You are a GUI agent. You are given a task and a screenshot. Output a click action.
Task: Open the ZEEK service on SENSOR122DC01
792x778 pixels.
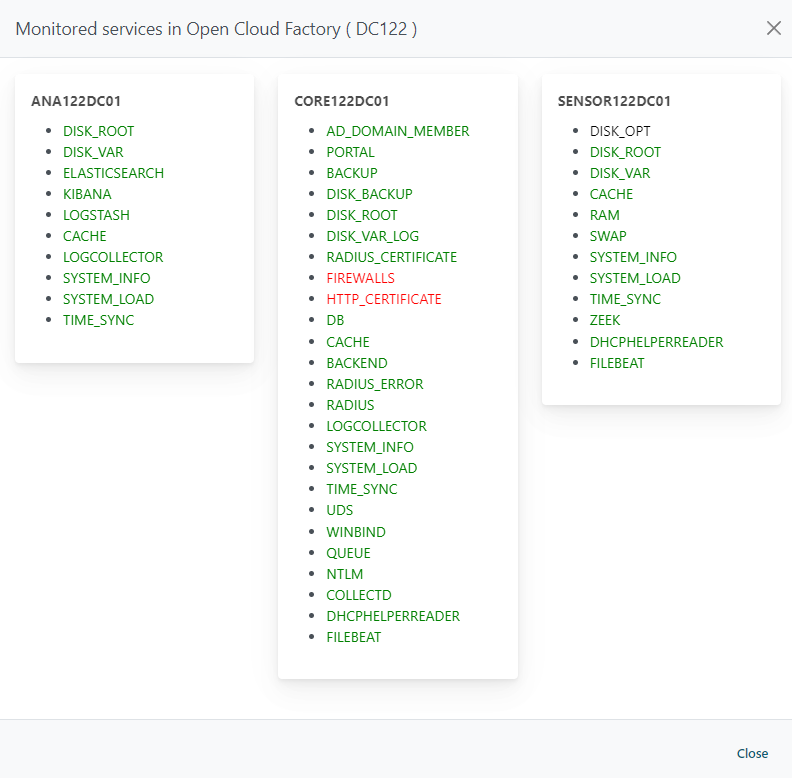(x=605, y=320)
